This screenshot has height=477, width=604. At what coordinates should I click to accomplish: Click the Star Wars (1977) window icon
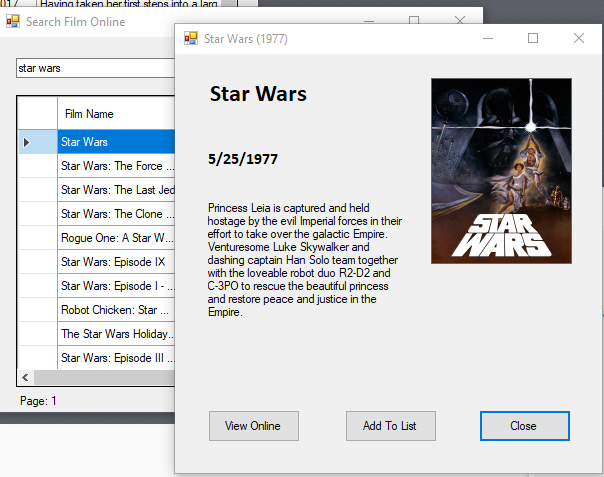click(x=191, y=39)
